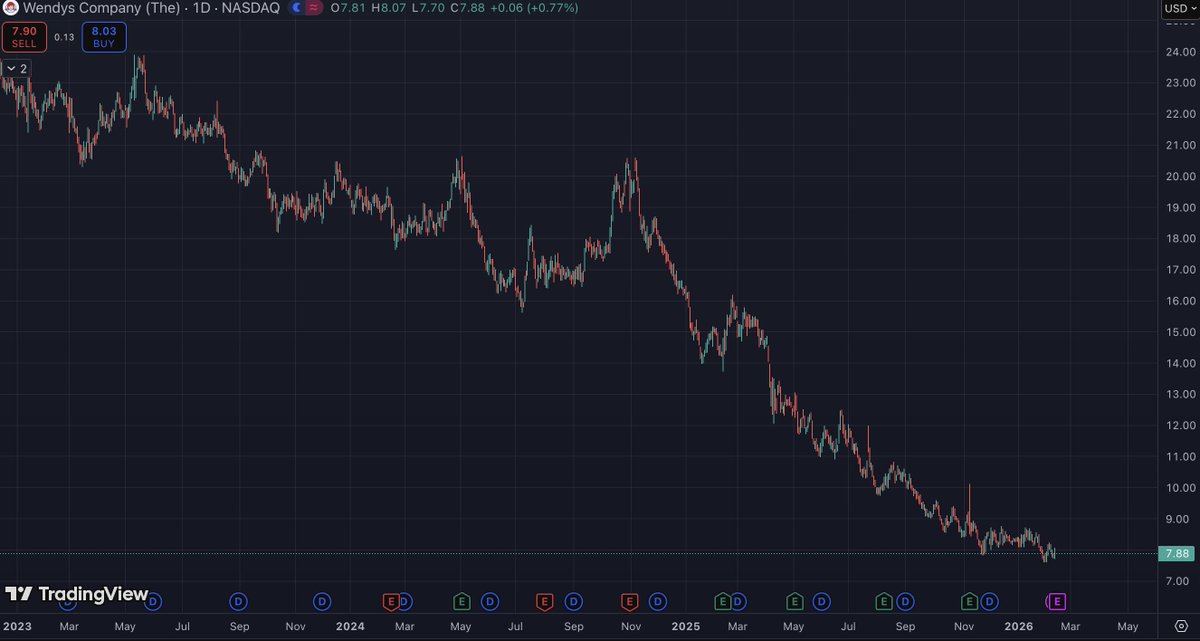Open the green earnings marker near Mar 2025
Screen dimensions: 1200x641
point(723,601)
